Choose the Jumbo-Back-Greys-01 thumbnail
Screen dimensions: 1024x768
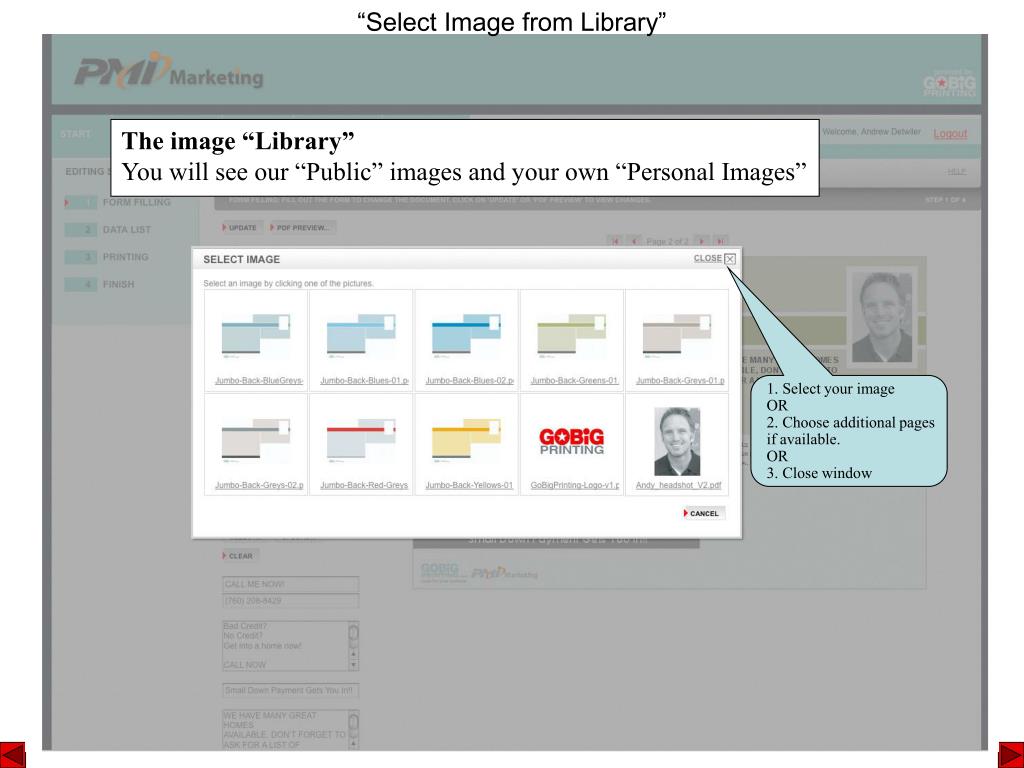coord(677,336)
